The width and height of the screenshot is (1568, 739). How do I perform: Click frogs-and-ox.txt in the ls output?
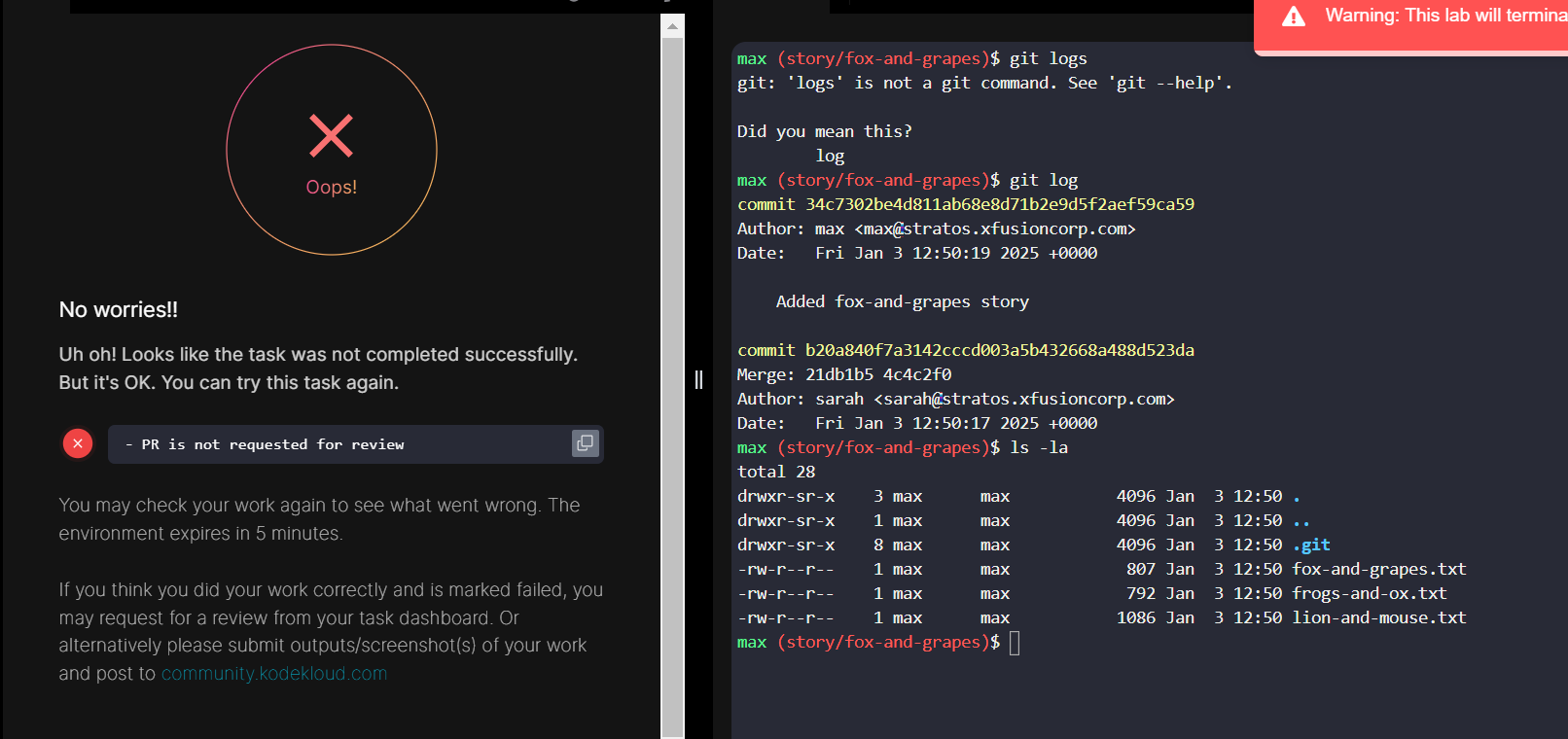pyautogui.click(x=1369, y=594)
